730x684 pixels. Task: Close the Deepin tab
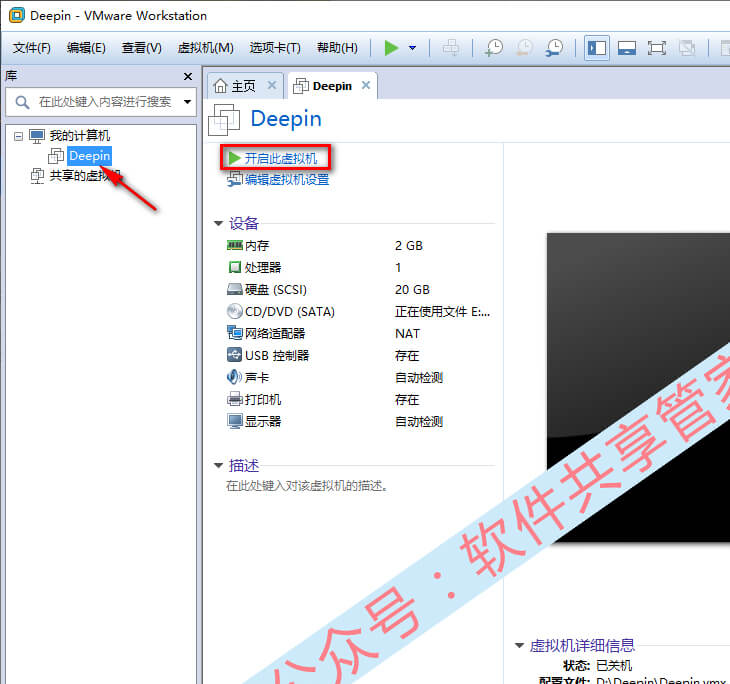pyautogui.click(x=366, y=85)
